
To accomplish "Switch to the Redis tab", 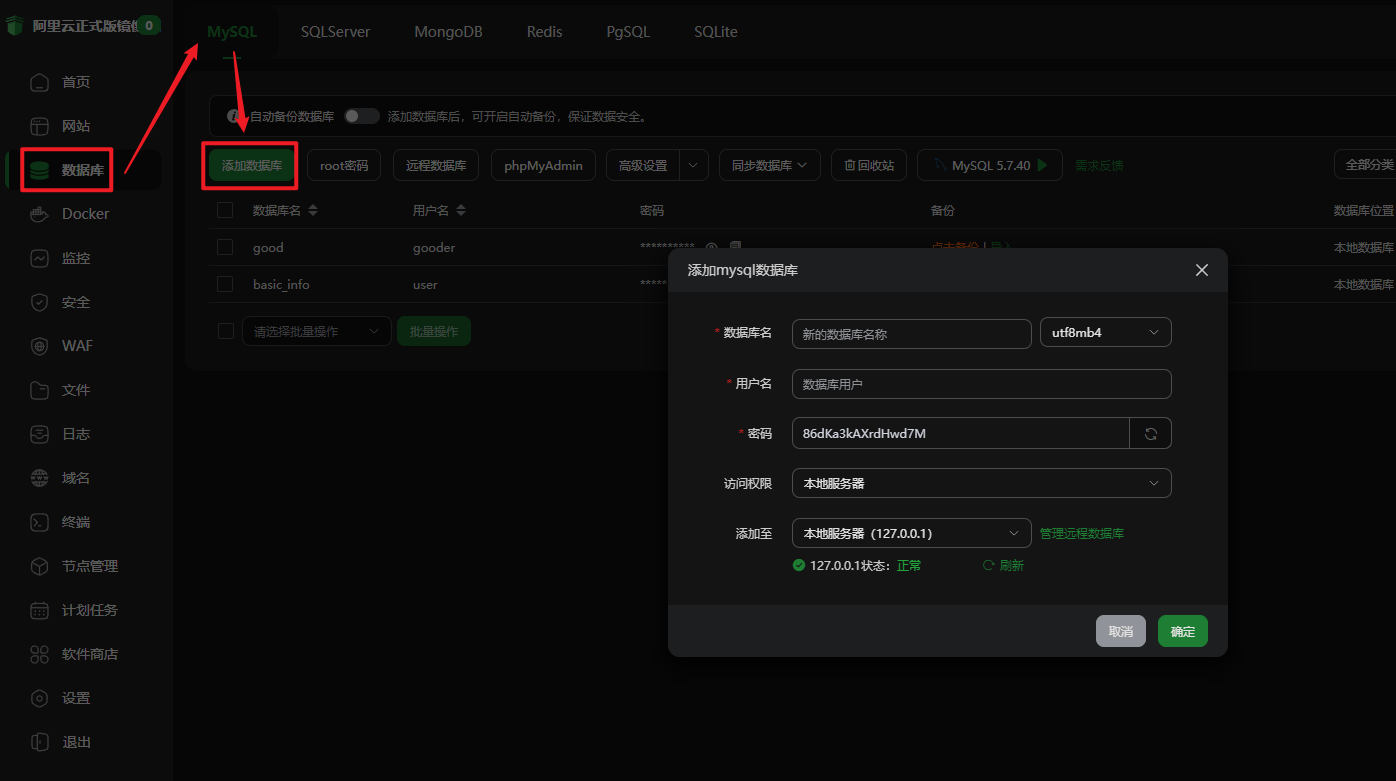I will point(544,32).
